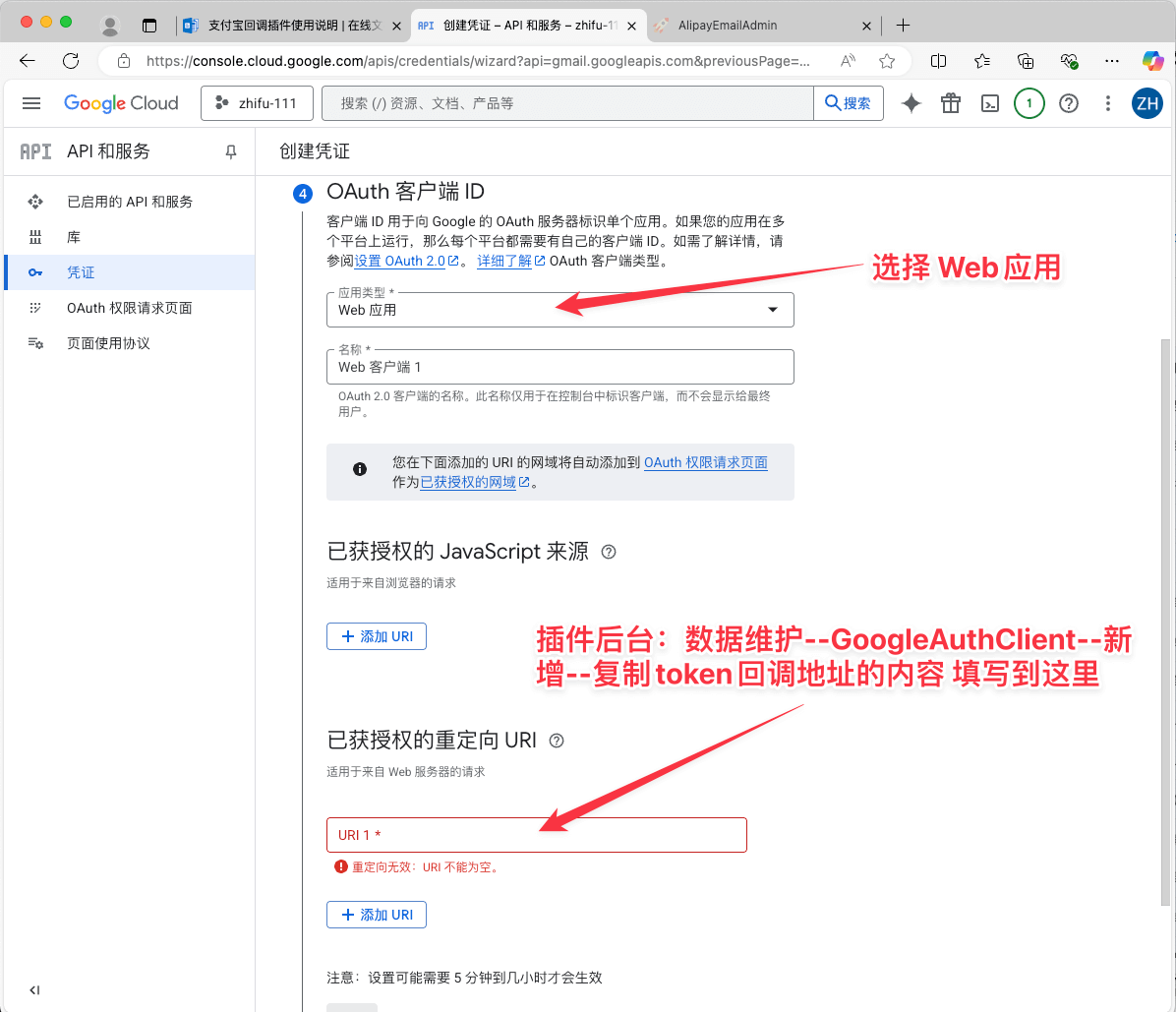Open the ZH account avatar

pos(1147,103)
